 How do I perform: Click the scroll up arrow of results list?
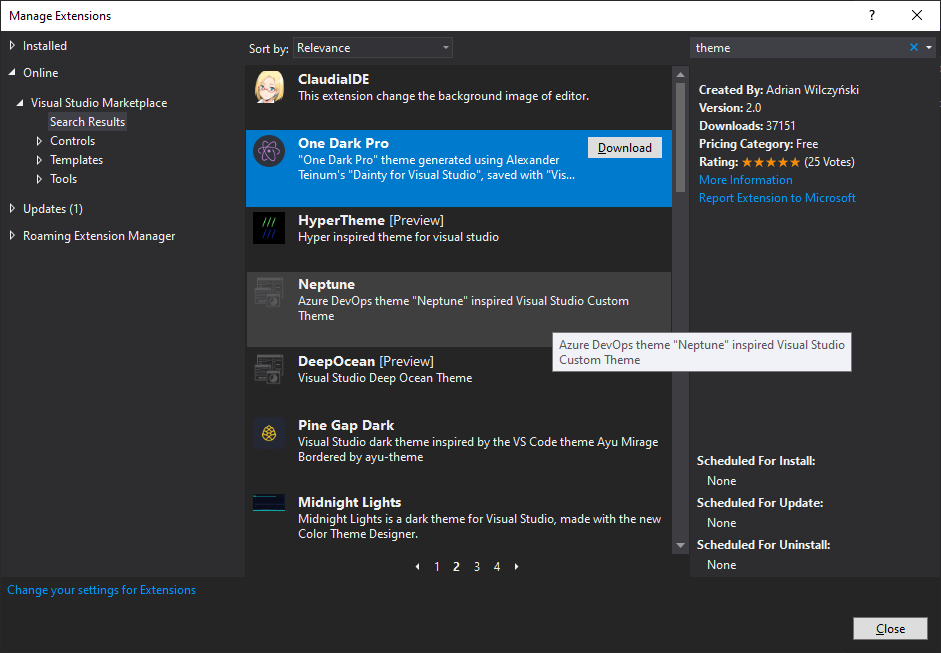(680, 74)
